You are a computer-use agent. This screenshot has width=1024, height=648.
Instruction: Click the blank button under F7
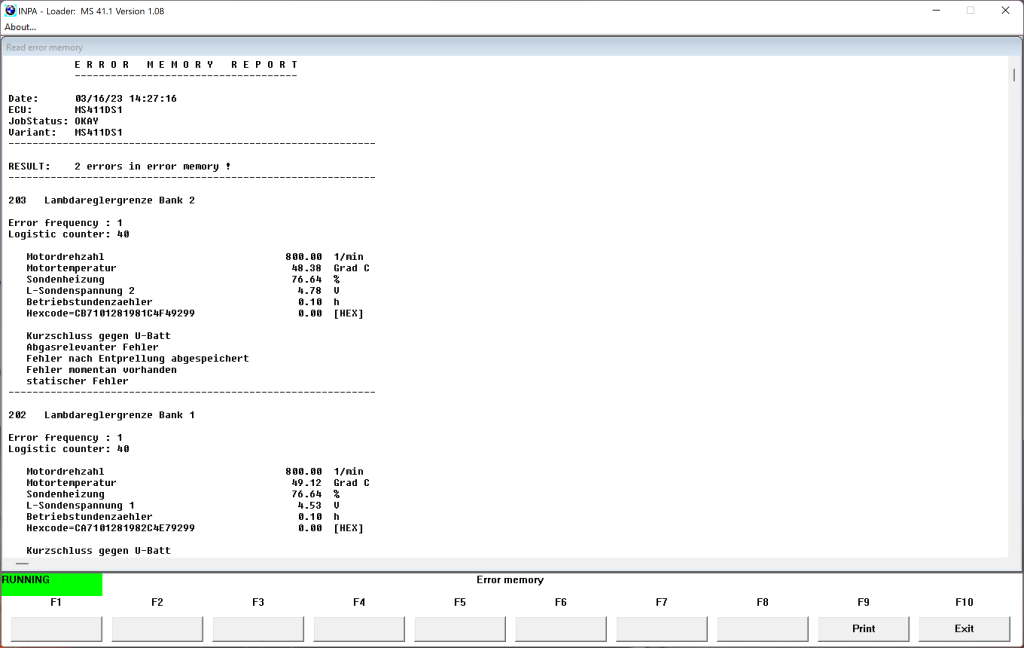click(661, 629)
